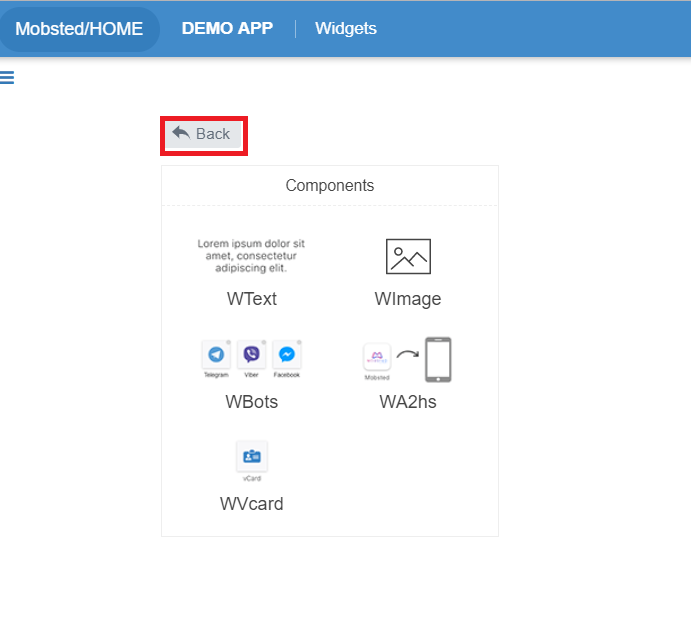
Task: Select the Viber bot icon
Action: tap(251, 355)
